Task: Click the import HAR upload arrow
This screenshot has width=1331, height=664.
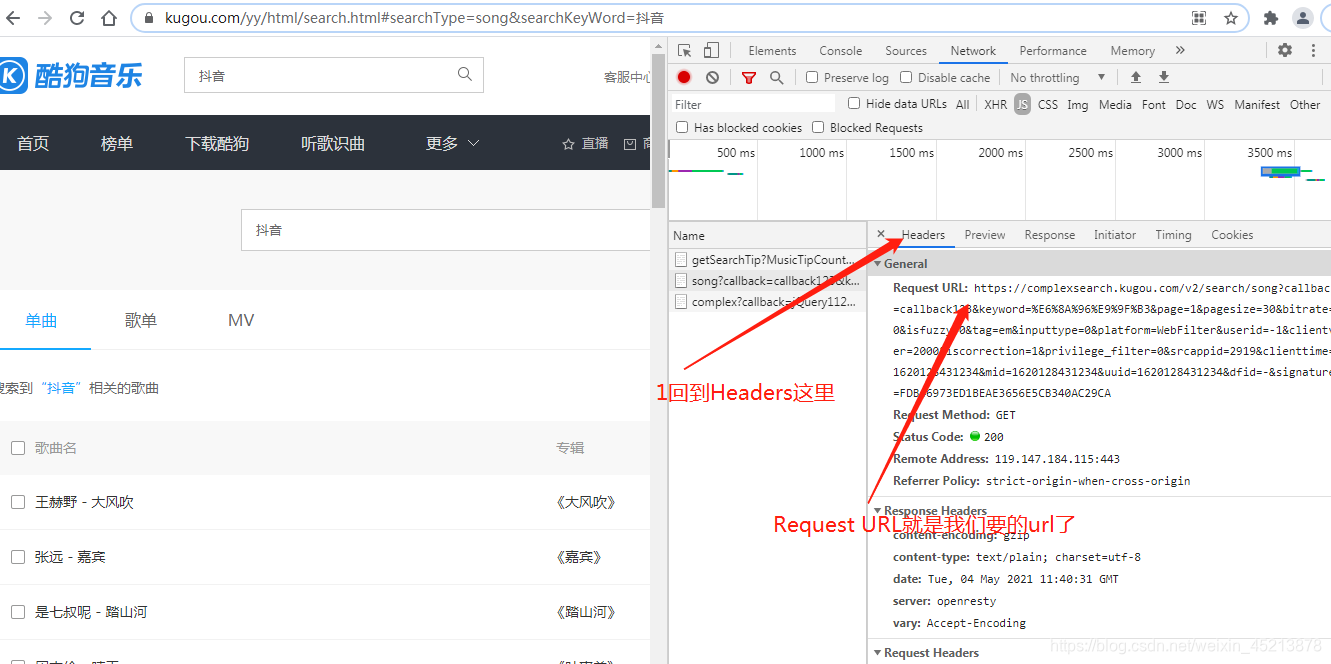Action: coord(1136,77)
